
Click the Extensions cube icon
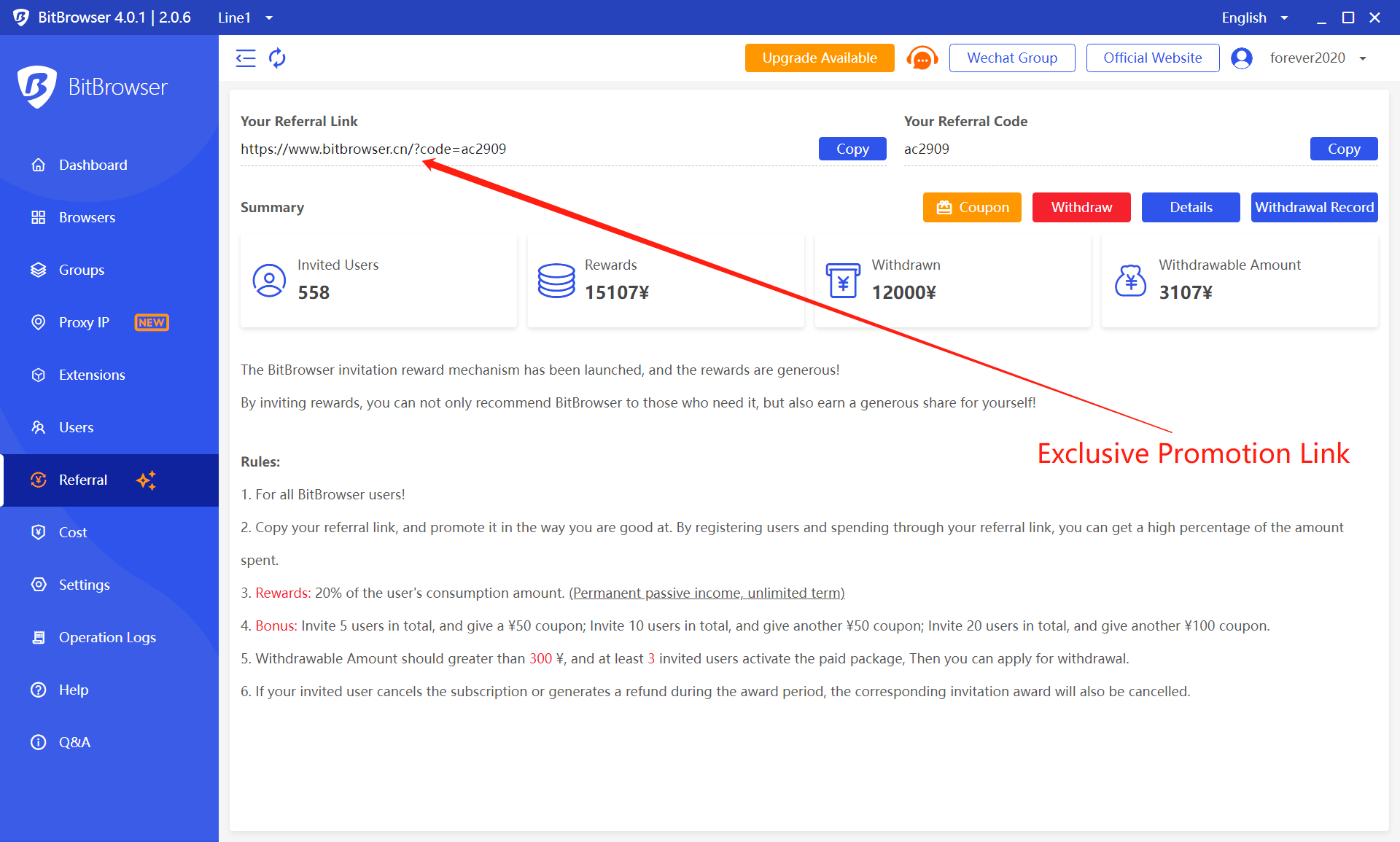coord(39,375)
